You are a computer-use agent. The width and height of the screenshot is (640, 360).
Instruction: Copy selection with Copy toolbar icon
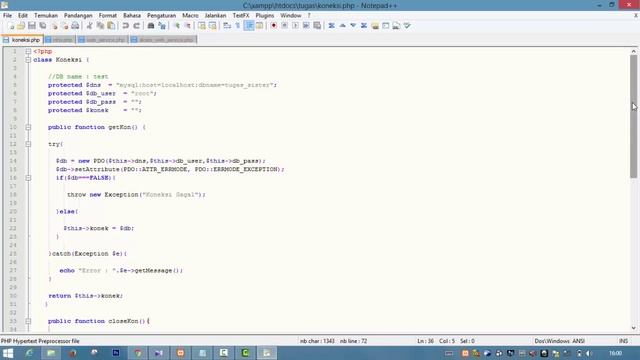(100, 26)
